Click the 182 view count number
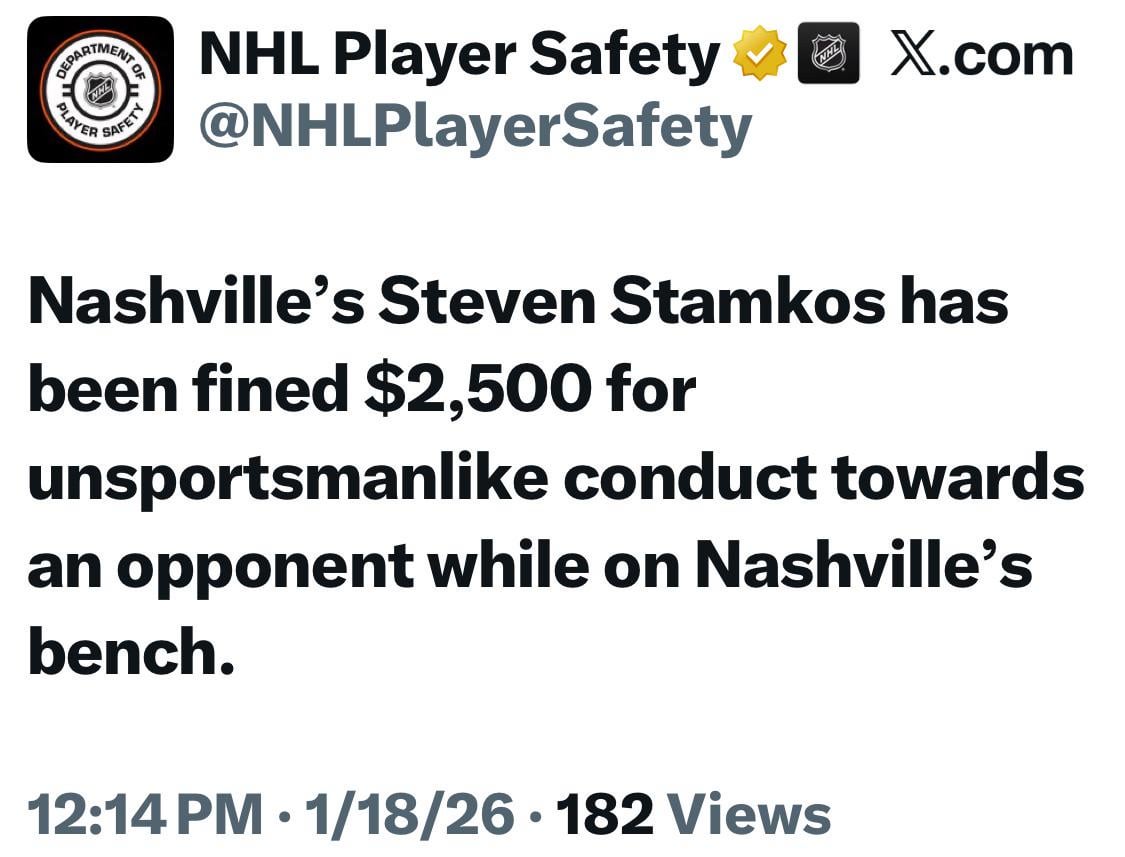1125x857 pixels. (604, 813)
